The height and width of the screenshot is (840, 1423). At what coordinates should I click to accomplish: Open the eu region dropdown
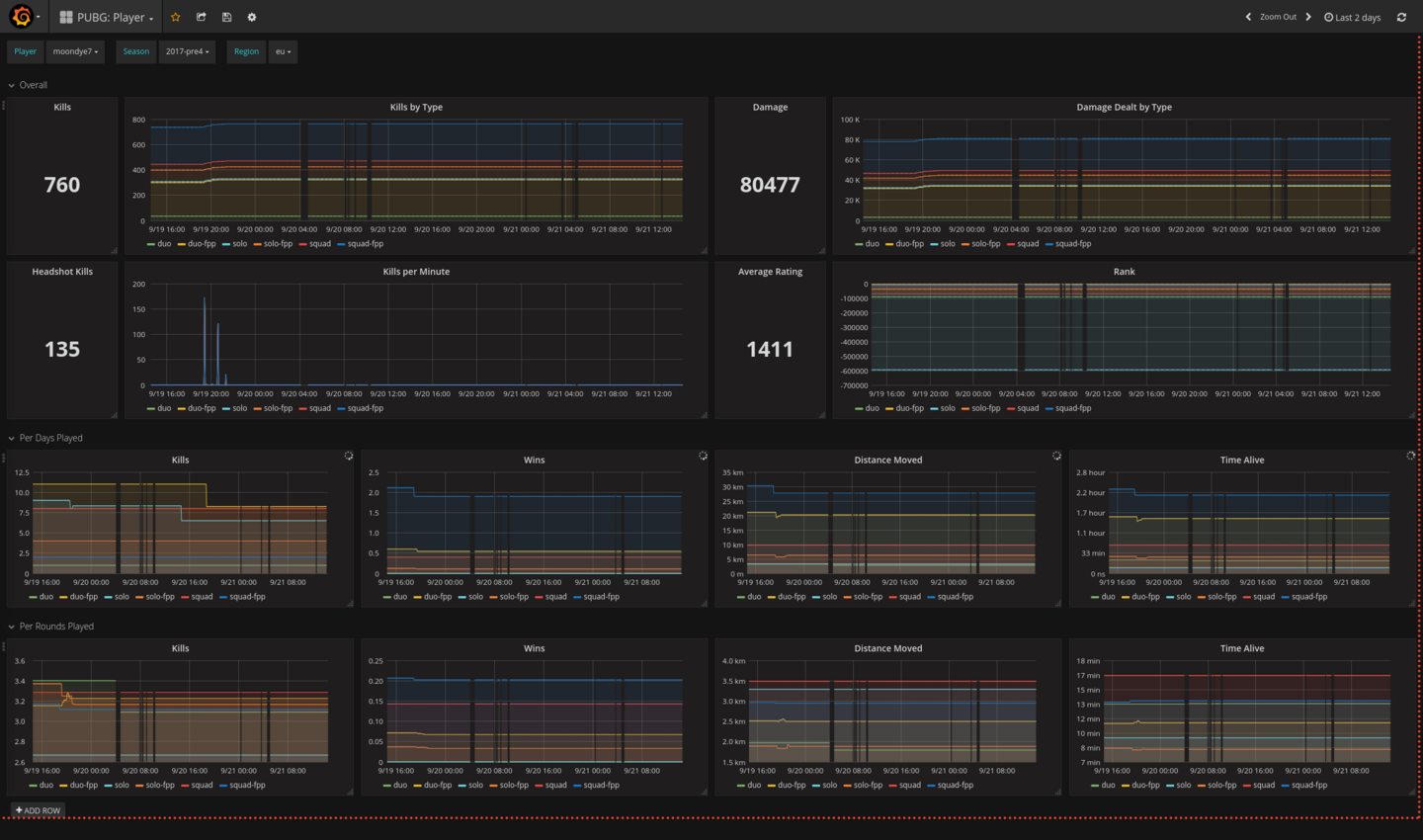click(x=284, y=51)
